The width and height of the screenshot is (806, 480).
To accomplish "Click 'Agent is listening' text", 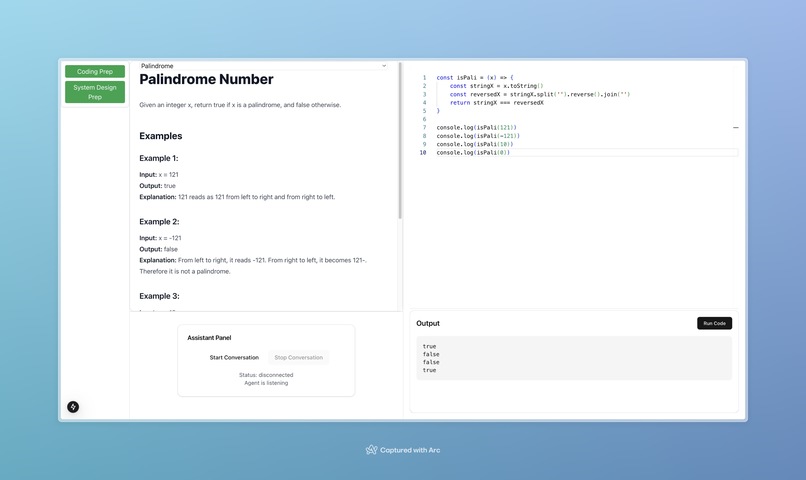I will (x=266, y=383).
